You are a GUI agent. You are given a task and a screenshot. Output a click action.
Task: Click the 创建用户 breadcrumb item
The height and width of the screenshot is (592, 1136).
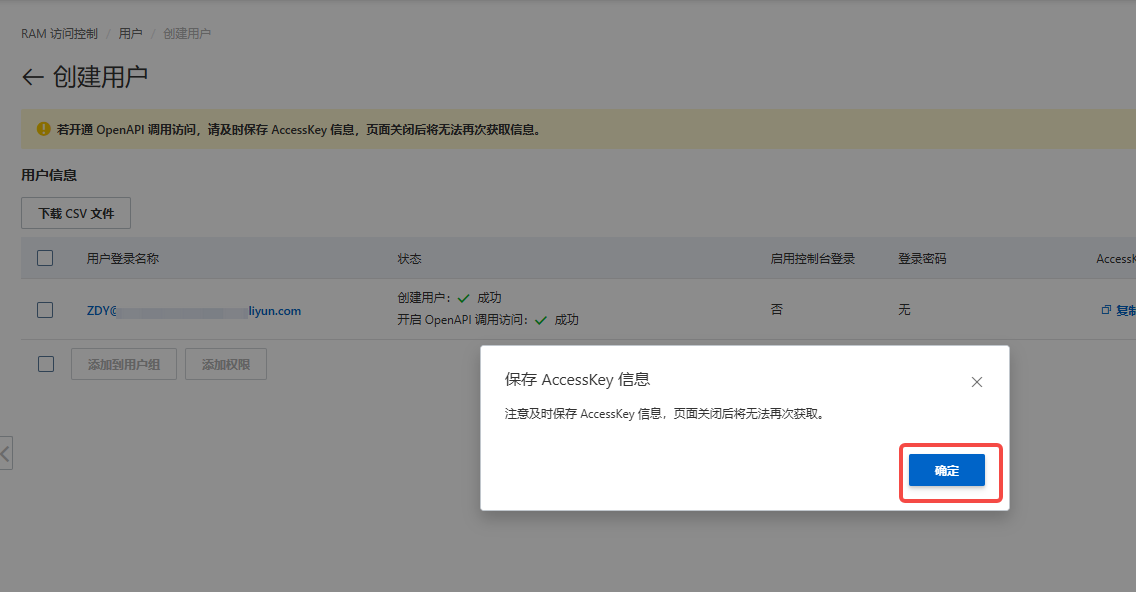click(x=187, y=34)
